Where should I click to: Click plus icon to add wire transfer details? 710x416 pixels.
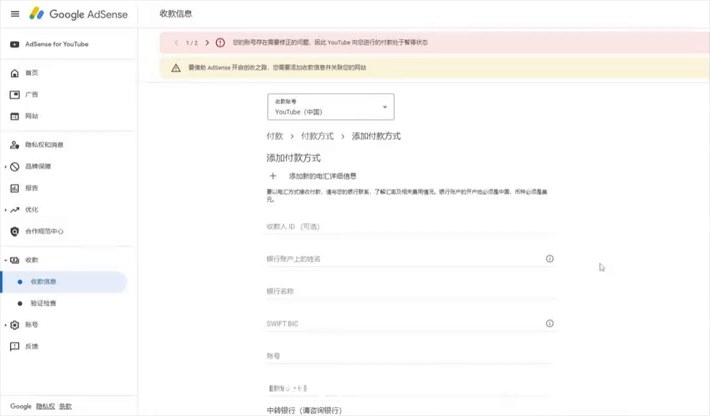click(x=273, y=176)
